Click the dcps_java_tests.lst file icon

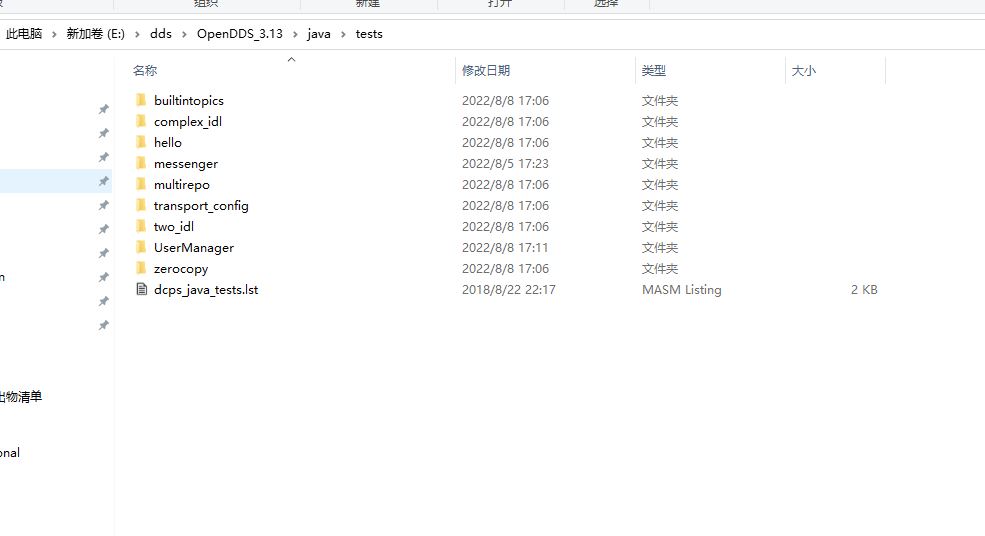tap(141, 289)
